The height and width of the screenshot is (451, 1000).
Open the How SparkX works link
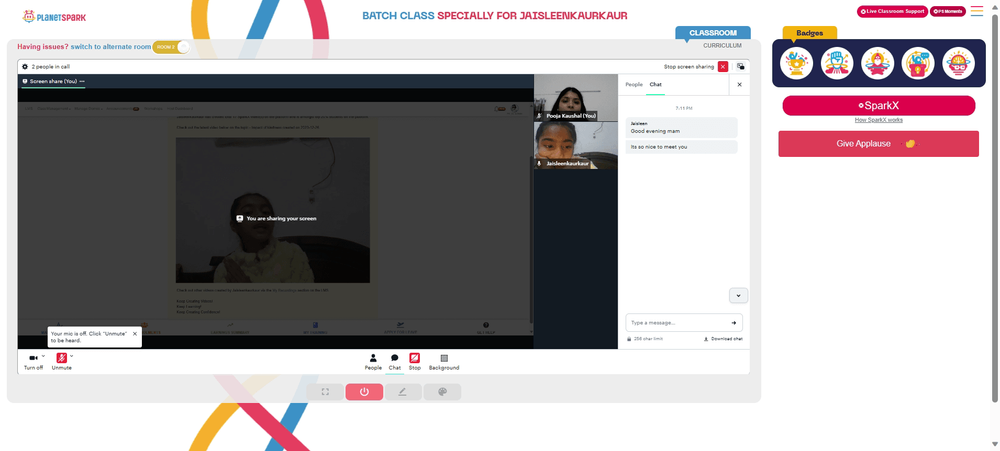pyautogui.click(x=878, y=120)
